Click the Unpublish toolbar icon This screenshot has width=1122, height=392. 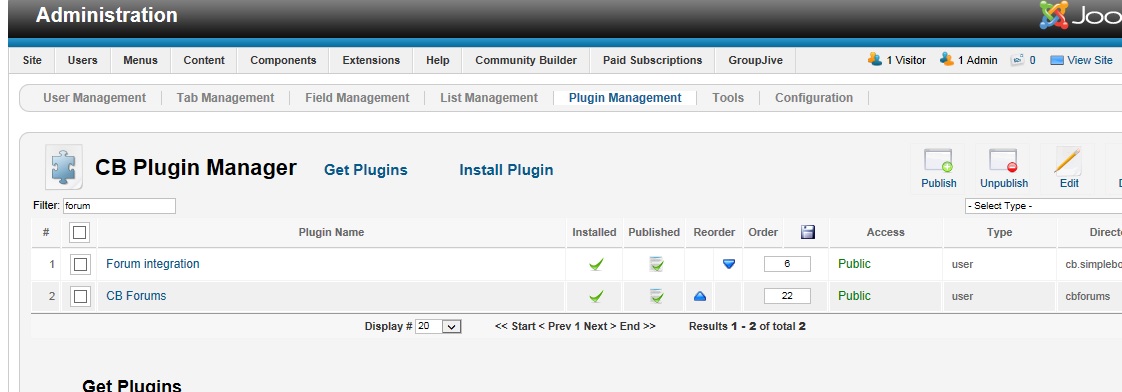(x=1003, y=161)
